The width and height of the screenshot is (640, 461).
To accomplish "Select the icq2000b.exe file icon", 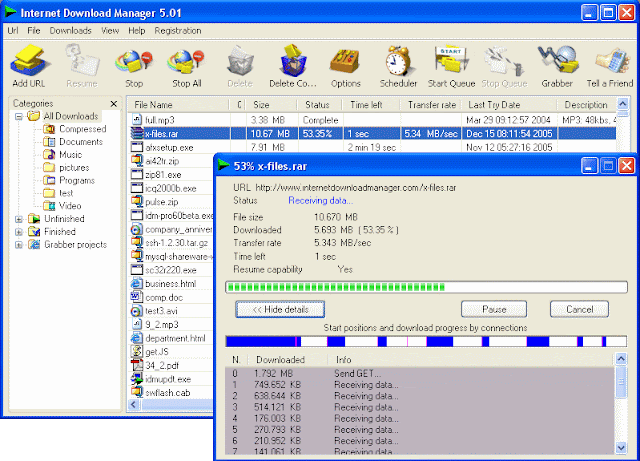I will tap(136, 188).
